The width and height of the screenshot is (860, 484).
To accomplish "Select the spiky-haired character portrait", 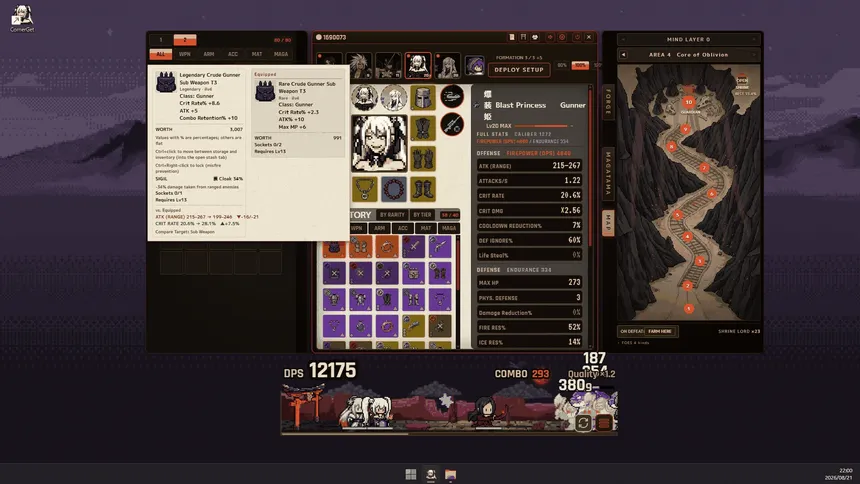I will click(359, 65).
